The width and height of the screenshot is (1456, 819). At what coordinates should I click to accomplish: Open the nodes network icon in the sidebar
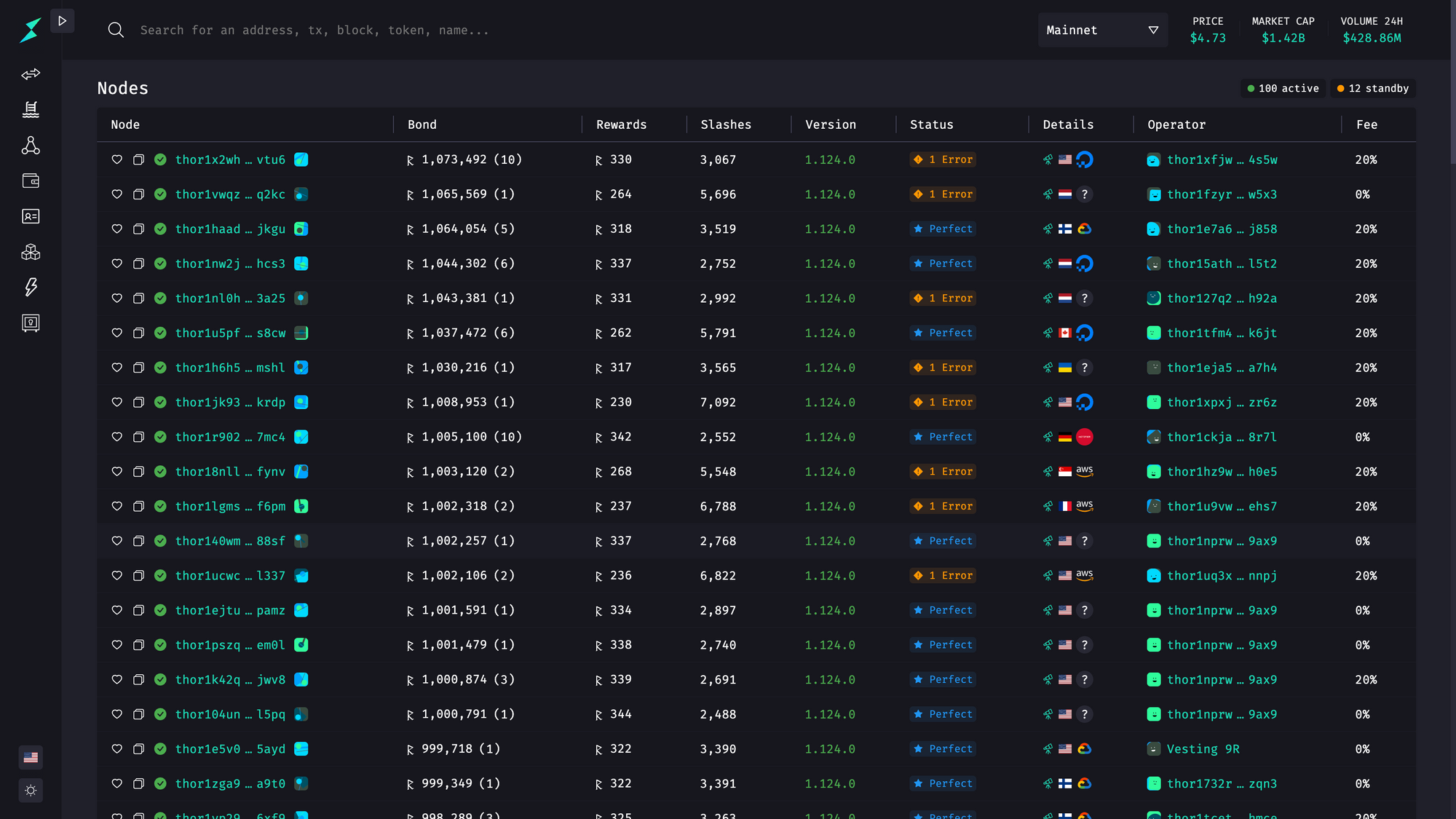point(31,146)
